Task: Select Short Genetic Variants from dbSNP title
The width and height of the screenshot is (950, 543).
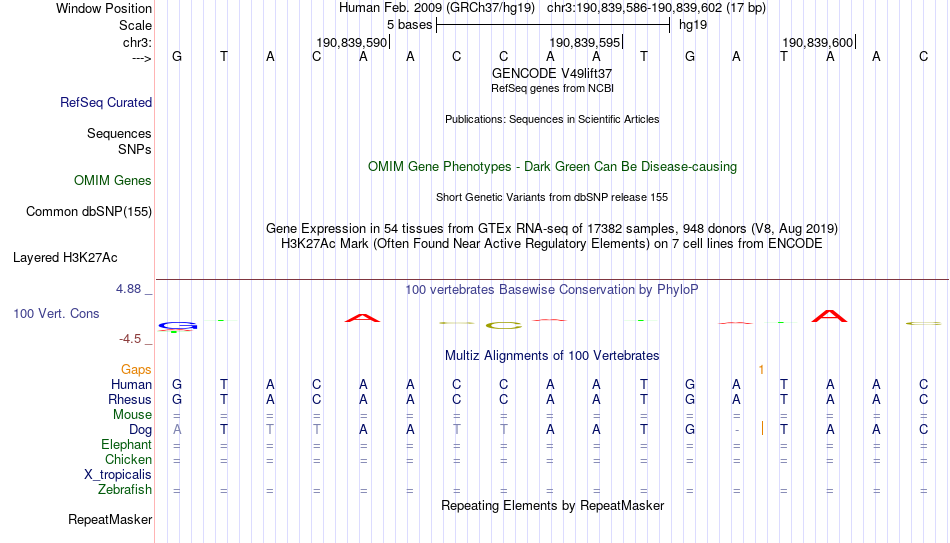Action: pos(552,197)
